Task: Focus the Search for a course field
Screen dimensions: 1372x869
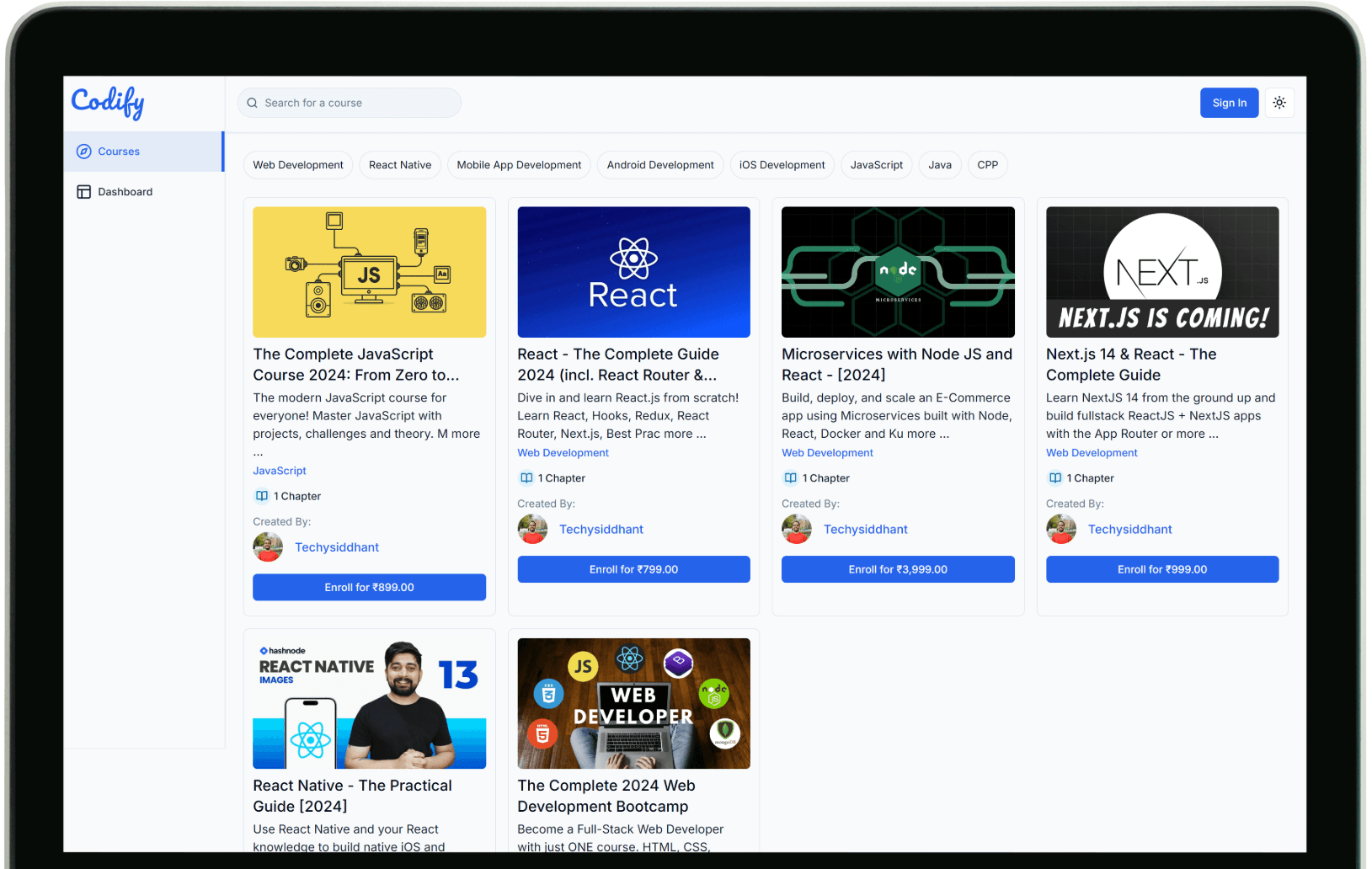Action: [350, 103]
